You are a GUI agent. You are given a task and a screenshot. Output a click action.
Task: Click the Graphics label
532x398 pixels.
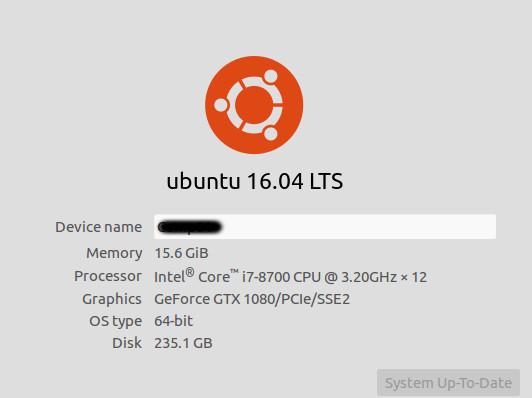(x=112, y=299)
